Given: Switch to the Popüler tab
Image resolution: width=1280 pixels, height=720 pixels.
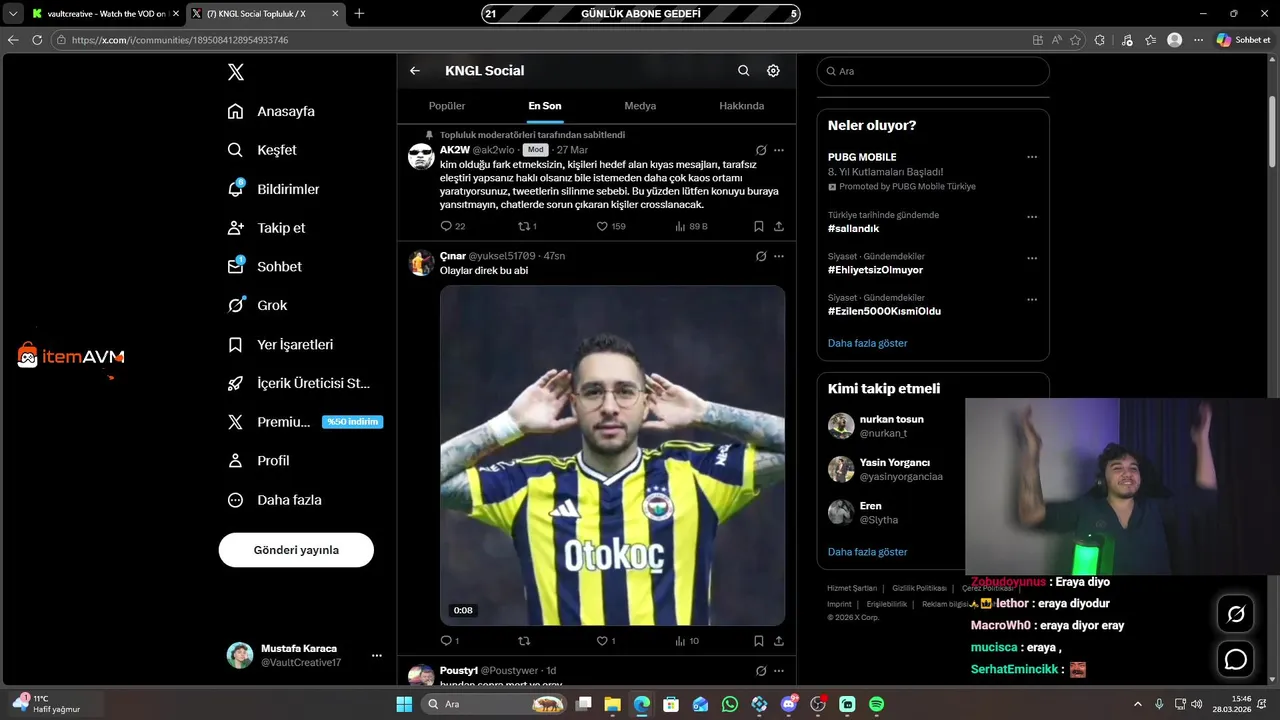Looking at the screenshot, I should 447,106.
